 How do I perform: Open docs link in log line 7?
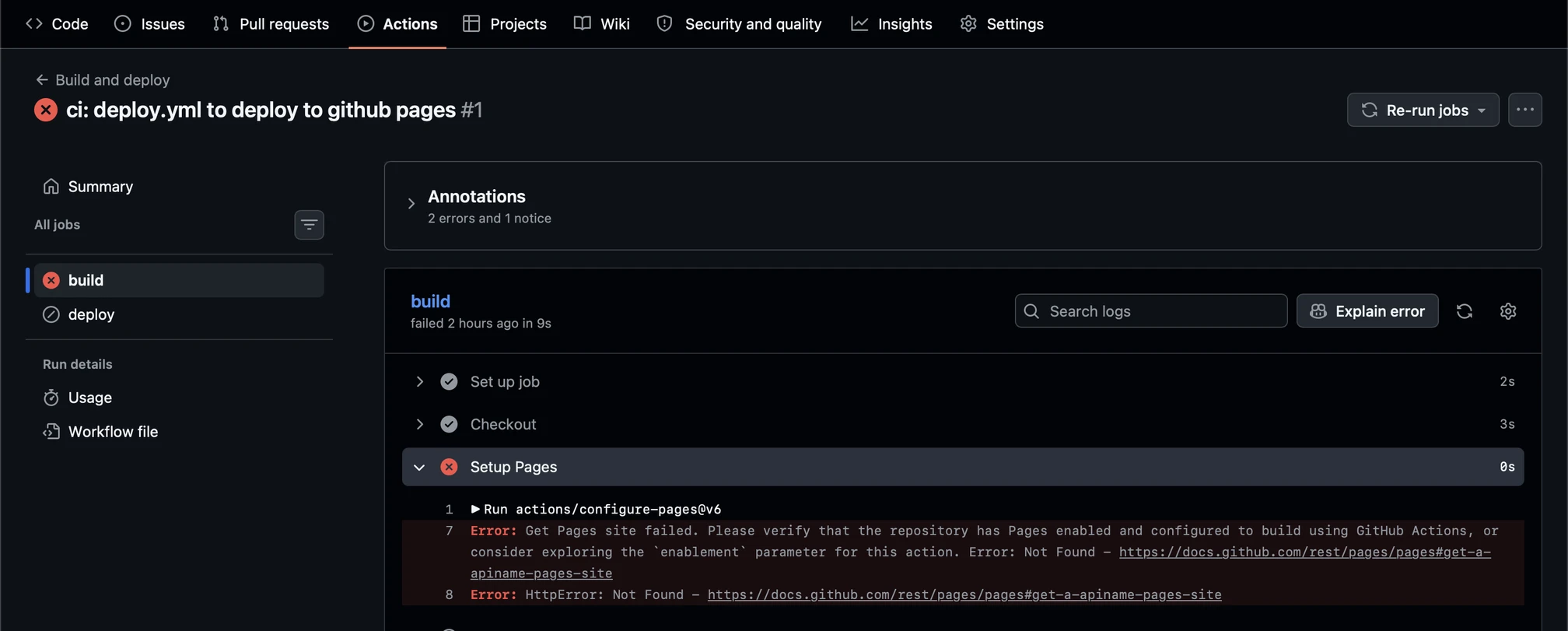(x=1304, y=552)
